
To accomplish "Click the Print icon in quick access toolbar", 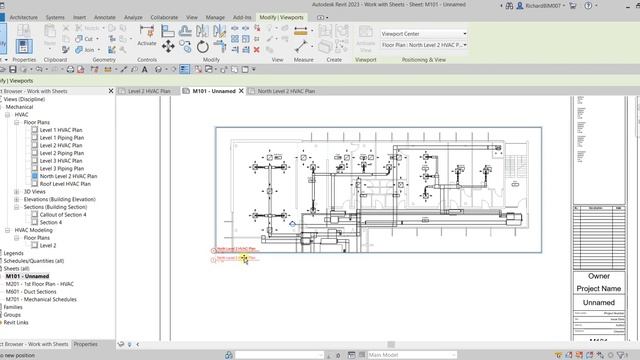I will click(x=70, y=69).
